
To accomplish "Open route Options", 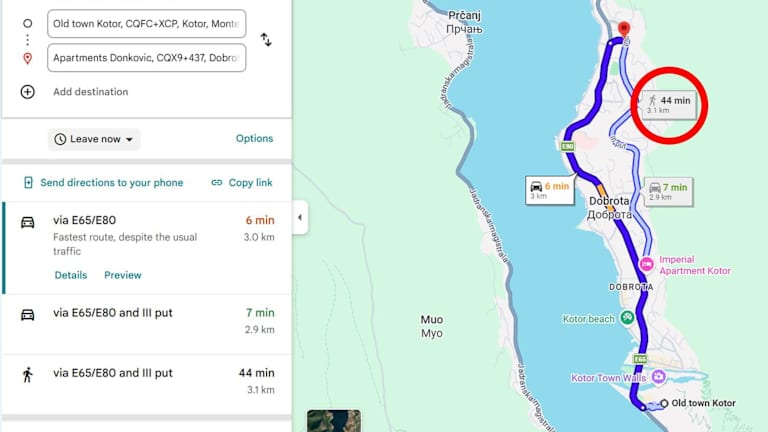I will coord(254,139).
